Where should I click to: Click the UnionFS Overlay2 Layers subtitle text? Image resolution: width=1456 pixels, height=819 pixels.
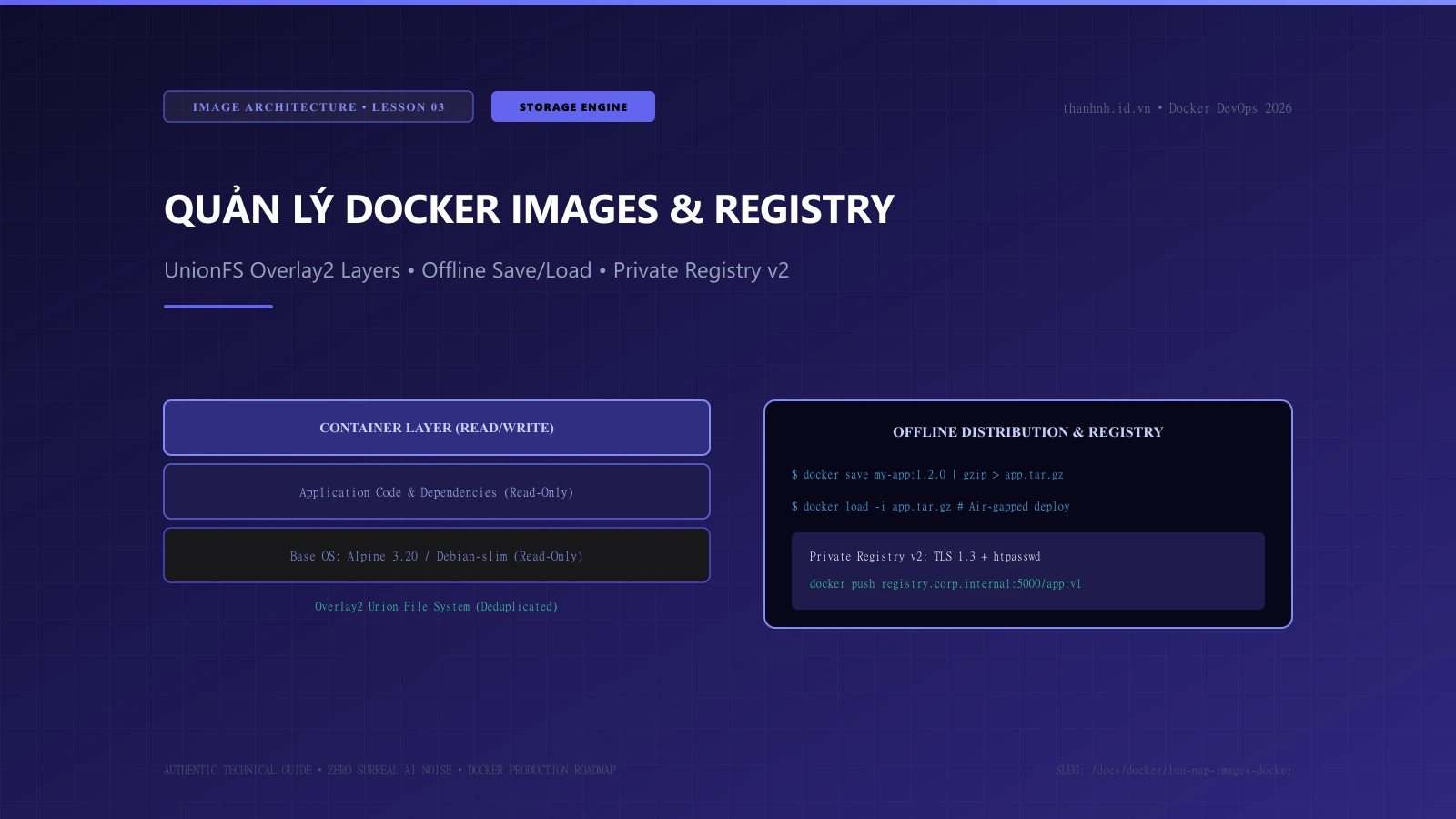(x=476, y=270)
